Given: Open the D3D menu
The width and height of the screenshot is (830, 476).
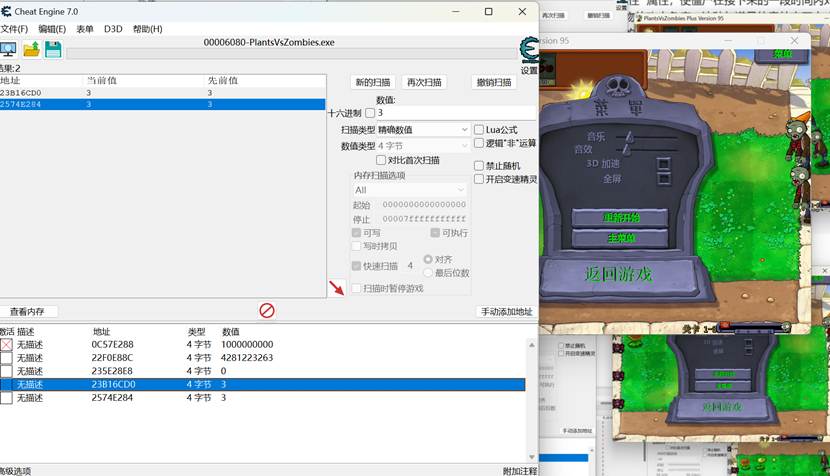Looking at the screenshot, I should tap(113, 29).
